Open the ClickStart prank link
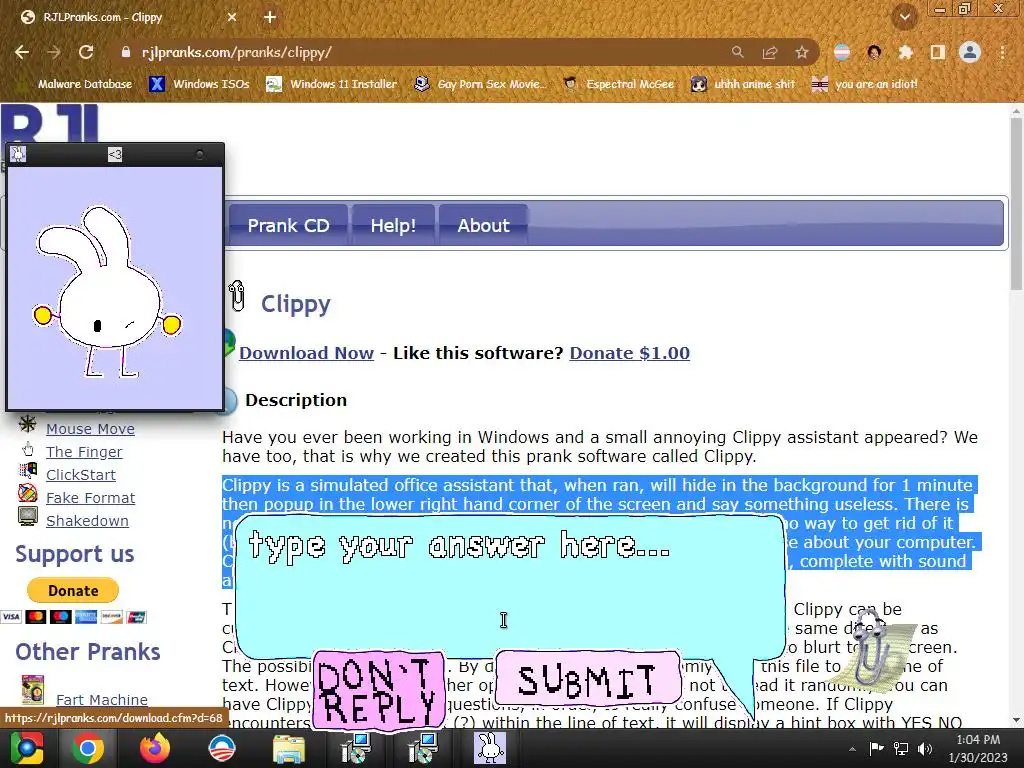The width and height of the screenshot is (1024, 768). click(x=81, y=475)
